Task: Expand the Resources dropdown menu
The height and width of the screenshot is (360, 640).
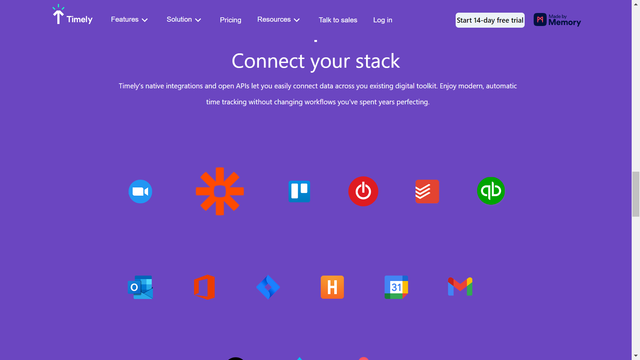Action: 278,20
